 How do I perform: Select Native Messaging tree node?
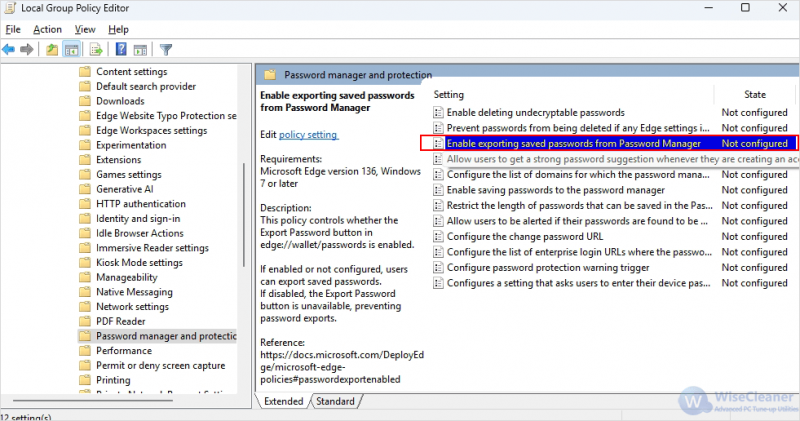[x=134, y=292]
